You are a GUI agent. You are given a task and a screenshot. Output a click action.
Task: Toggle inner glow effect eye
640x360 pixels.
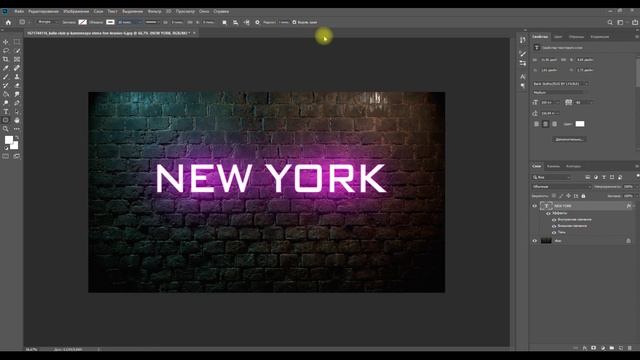(554, 220)
